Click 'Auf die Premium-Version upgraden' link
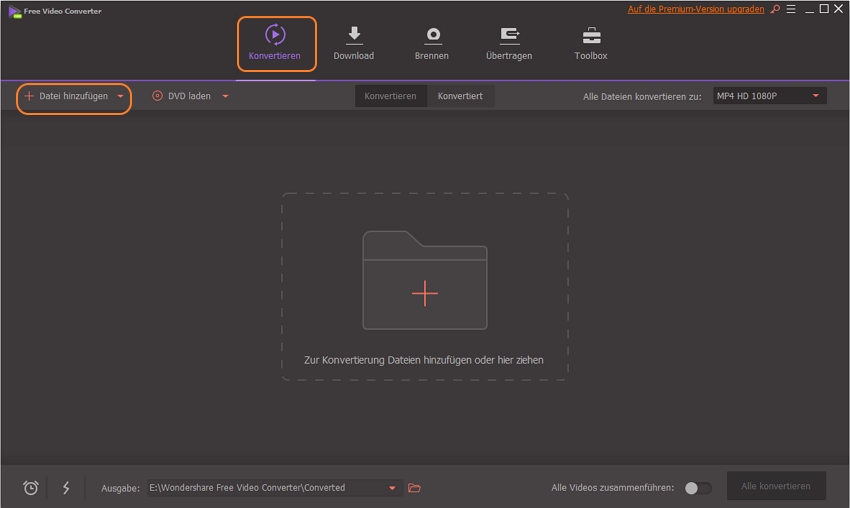Viewport: 850px width, 508px height. click(x=696, y=9)
